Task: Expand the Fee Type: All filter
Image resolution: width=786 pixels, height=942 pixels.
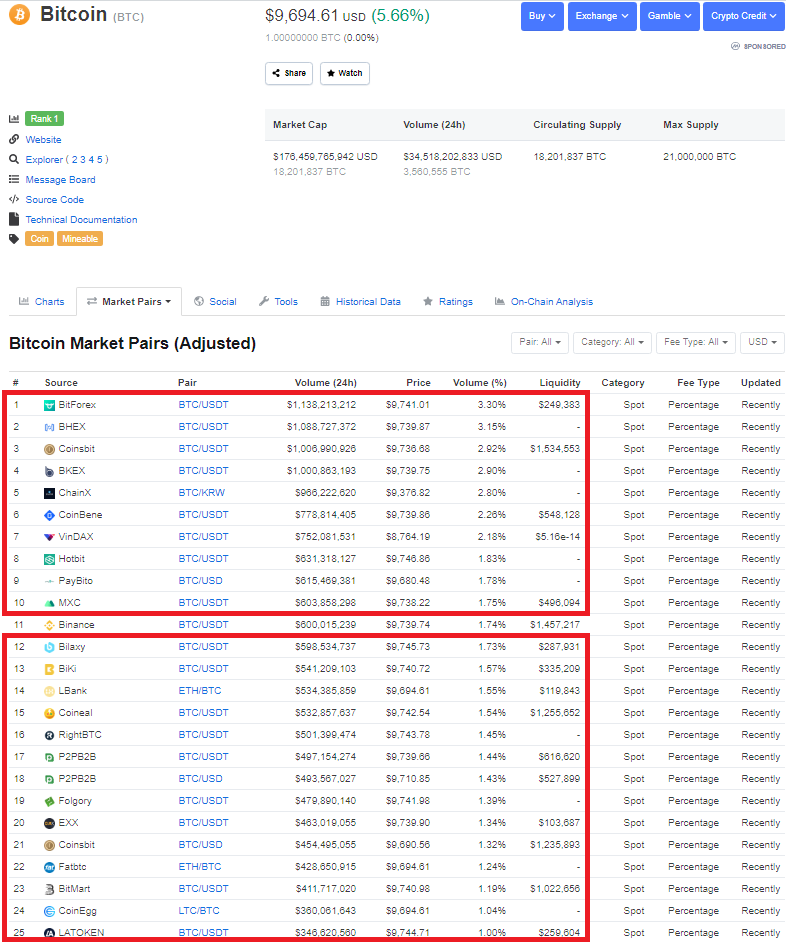Action: click(x=696, y=342)
